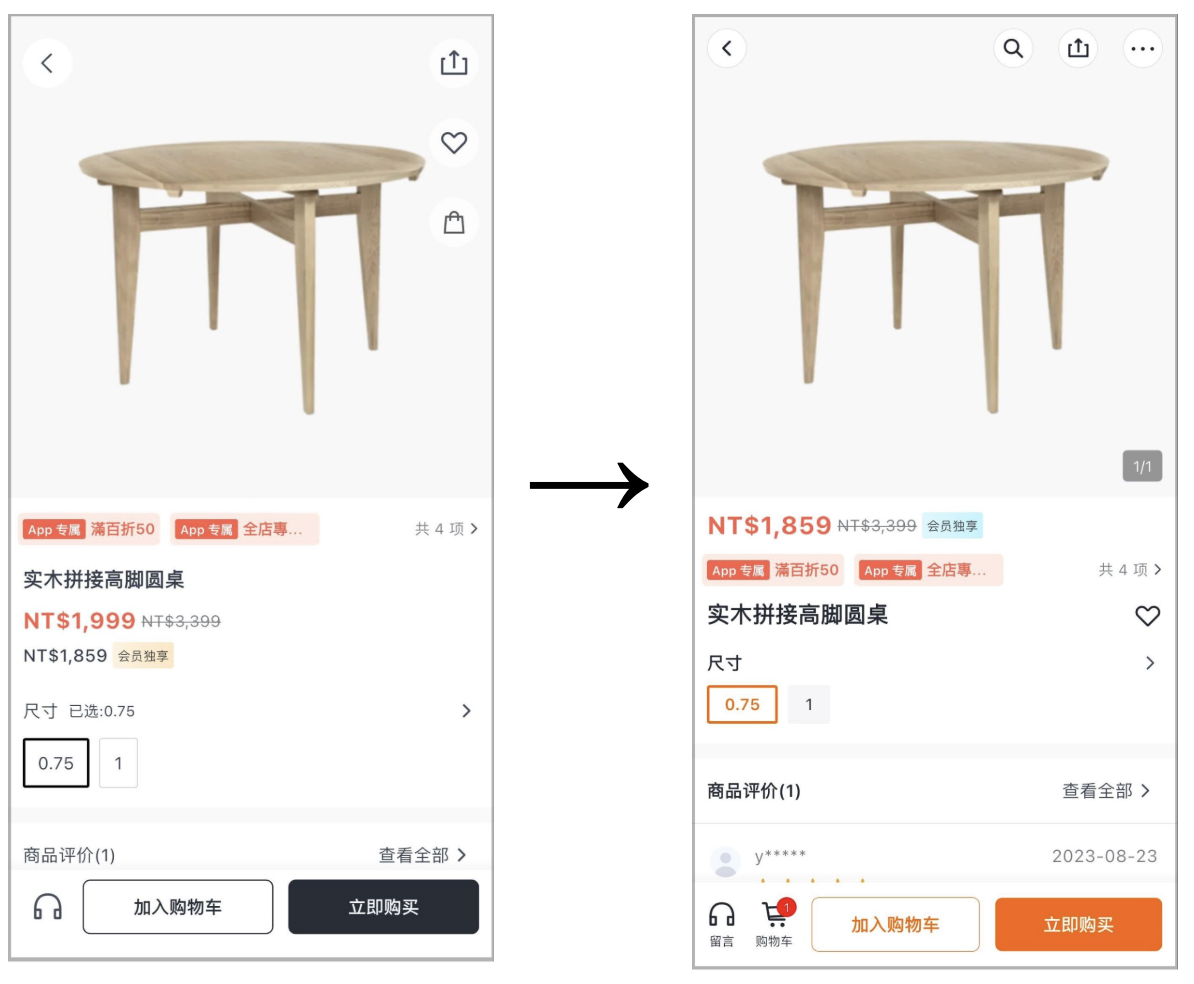Image resolution: width=1194 pixels, height=984 pixels.
Task: Open 查看全部 reviews in the right mockup
Action: tap(1106, 791)
